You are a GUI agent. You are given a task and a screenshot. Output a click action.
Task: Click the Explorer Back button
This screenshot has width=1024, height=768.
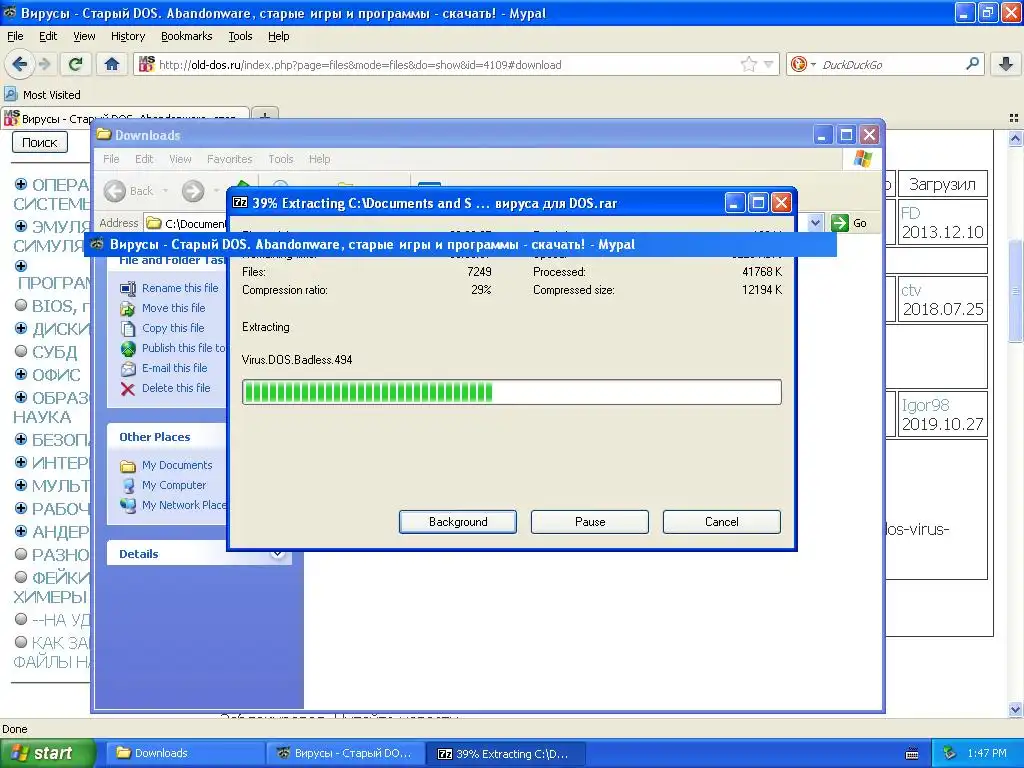[x=129, y=191]
